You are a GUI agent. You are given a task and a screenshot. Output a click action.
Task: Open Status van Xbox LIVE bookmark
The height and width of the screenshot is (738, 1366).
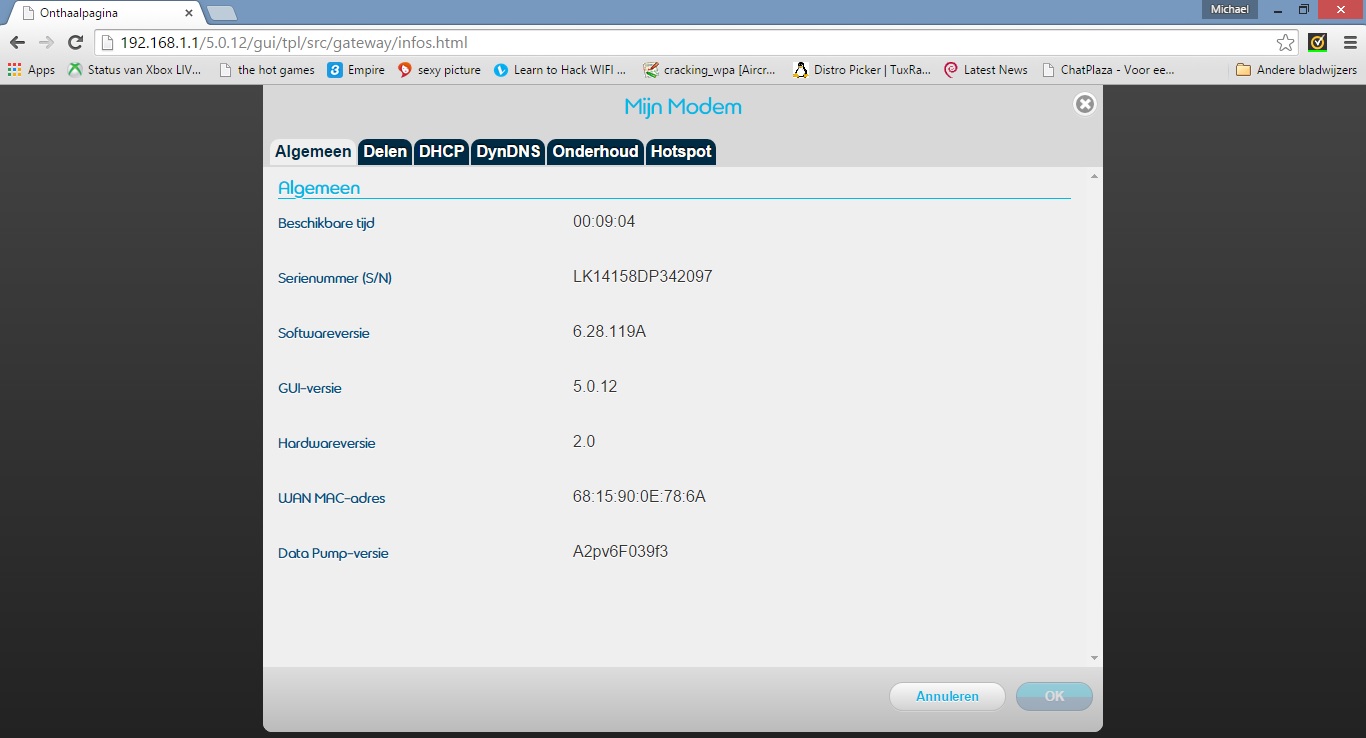pos(134,70)
